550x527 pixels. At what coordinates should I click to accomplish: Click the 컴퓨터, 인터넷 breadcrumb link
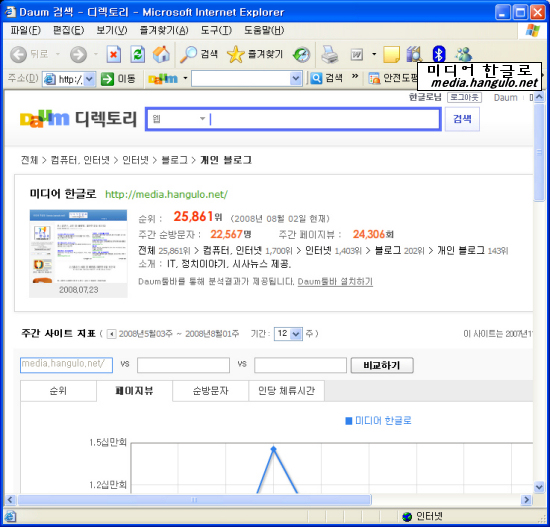point(80,160)
